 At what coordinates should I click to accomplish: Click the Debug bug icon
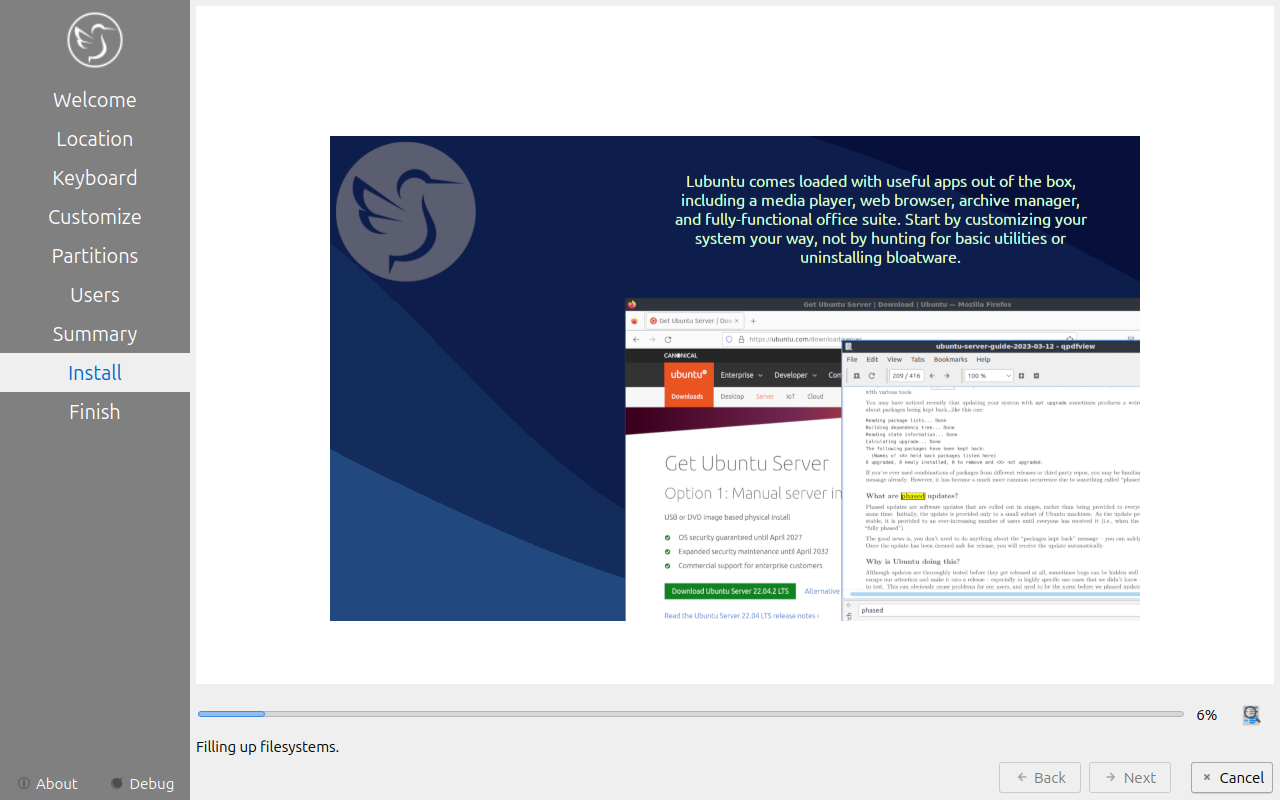(x=117, y=783)
